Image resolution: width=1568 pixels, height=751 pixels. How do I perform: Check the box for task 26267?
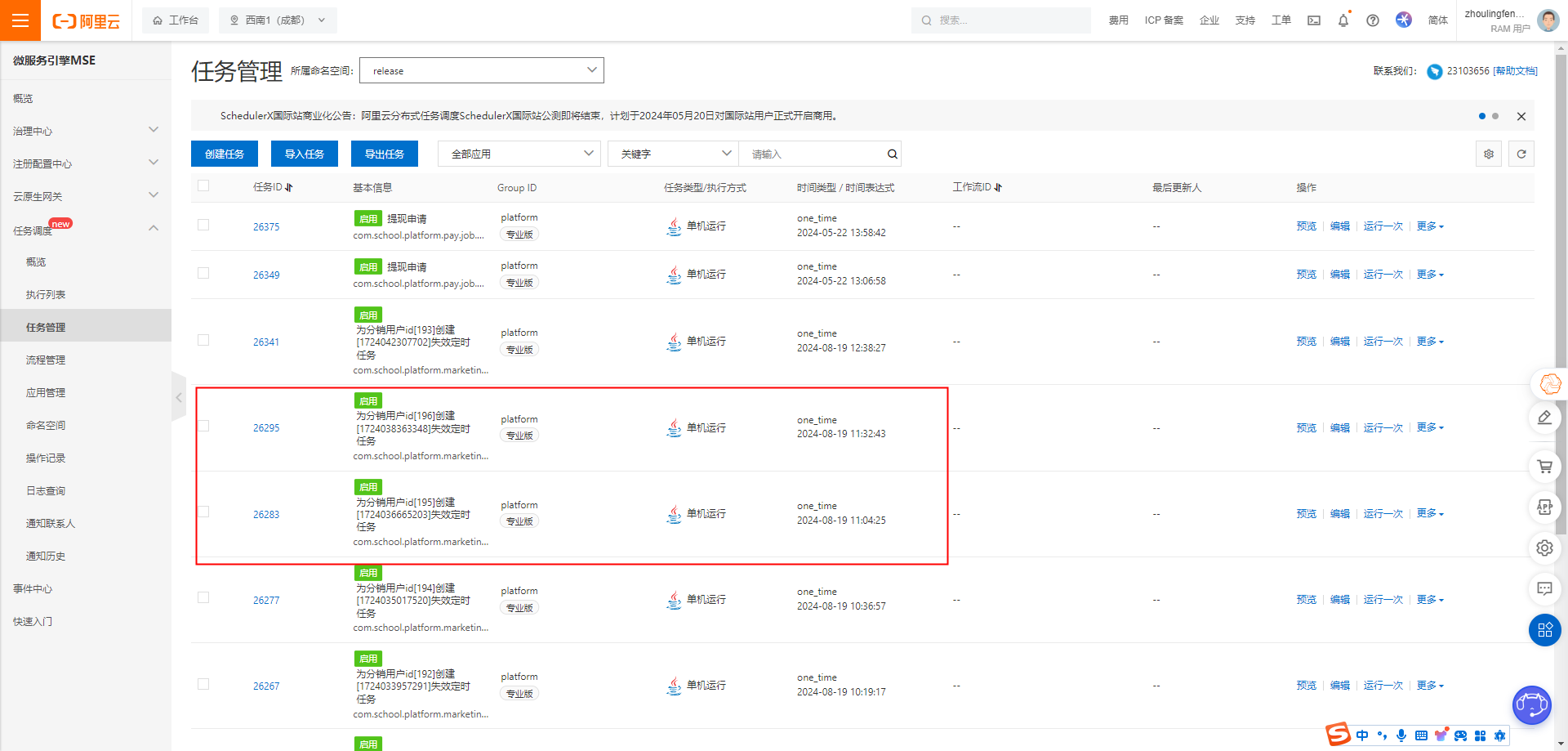[x=203, y=684]
